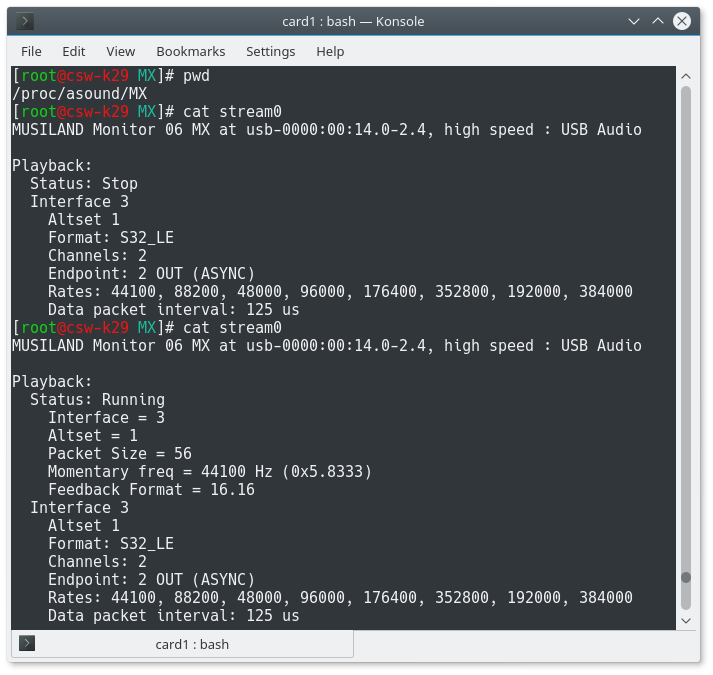713x675 pixels.
Task: Open the Settings menu
Action: click(271, 51)
